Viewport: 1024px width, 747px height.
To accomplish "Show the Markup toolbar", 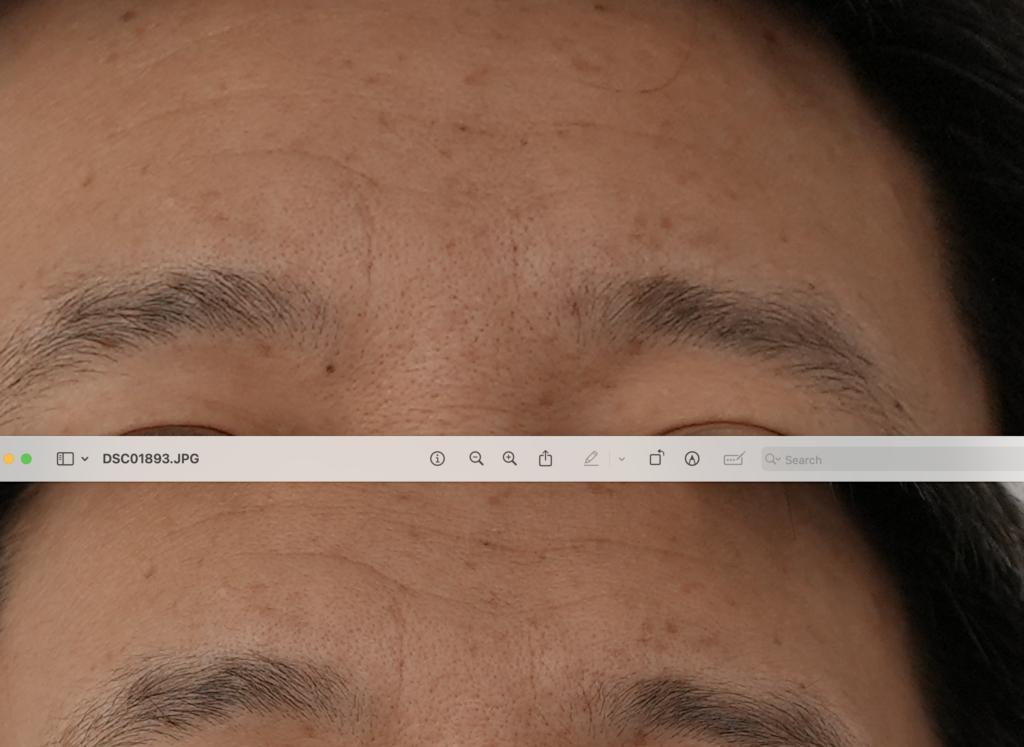I will (692, 459).
